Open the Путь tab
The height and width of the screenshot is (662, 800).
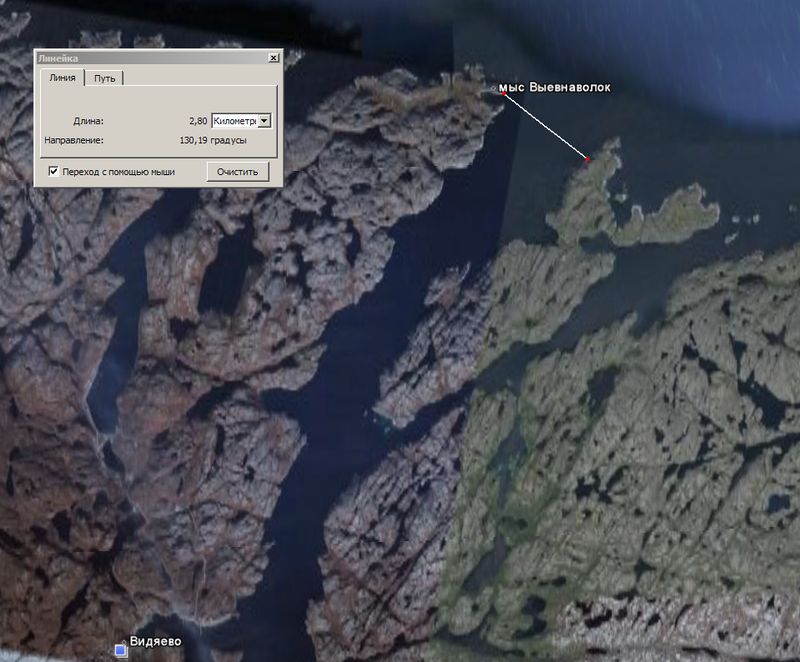click(103, 78)
